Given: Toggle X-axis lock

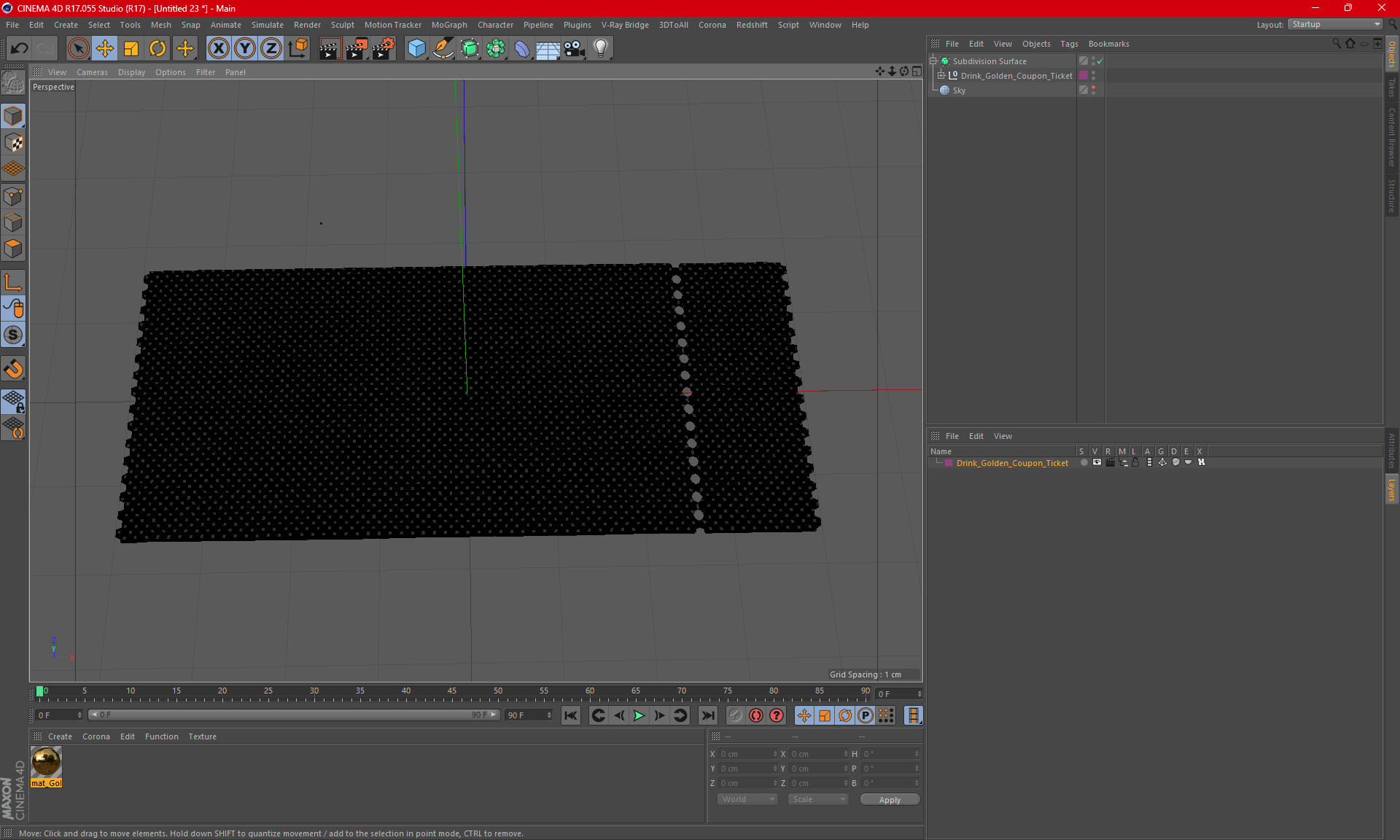Looking at the screenshot, I should coord(218,49).
